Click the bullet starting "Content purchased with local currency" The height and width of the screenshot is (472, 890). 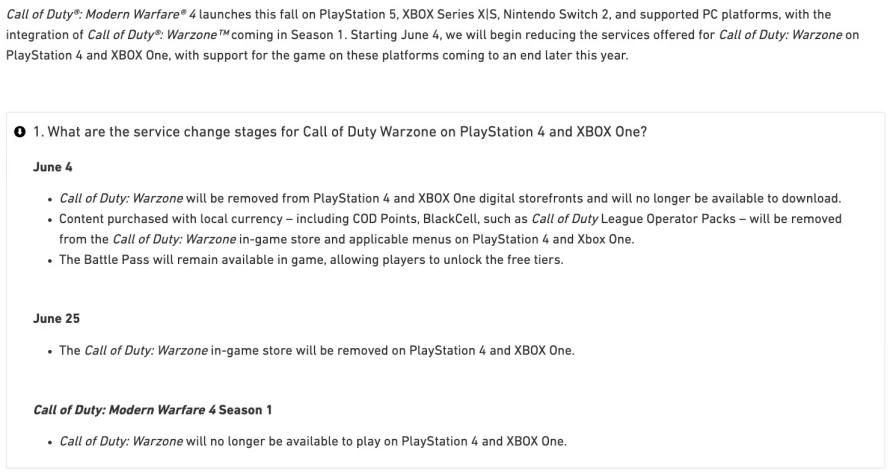point(450,229)
